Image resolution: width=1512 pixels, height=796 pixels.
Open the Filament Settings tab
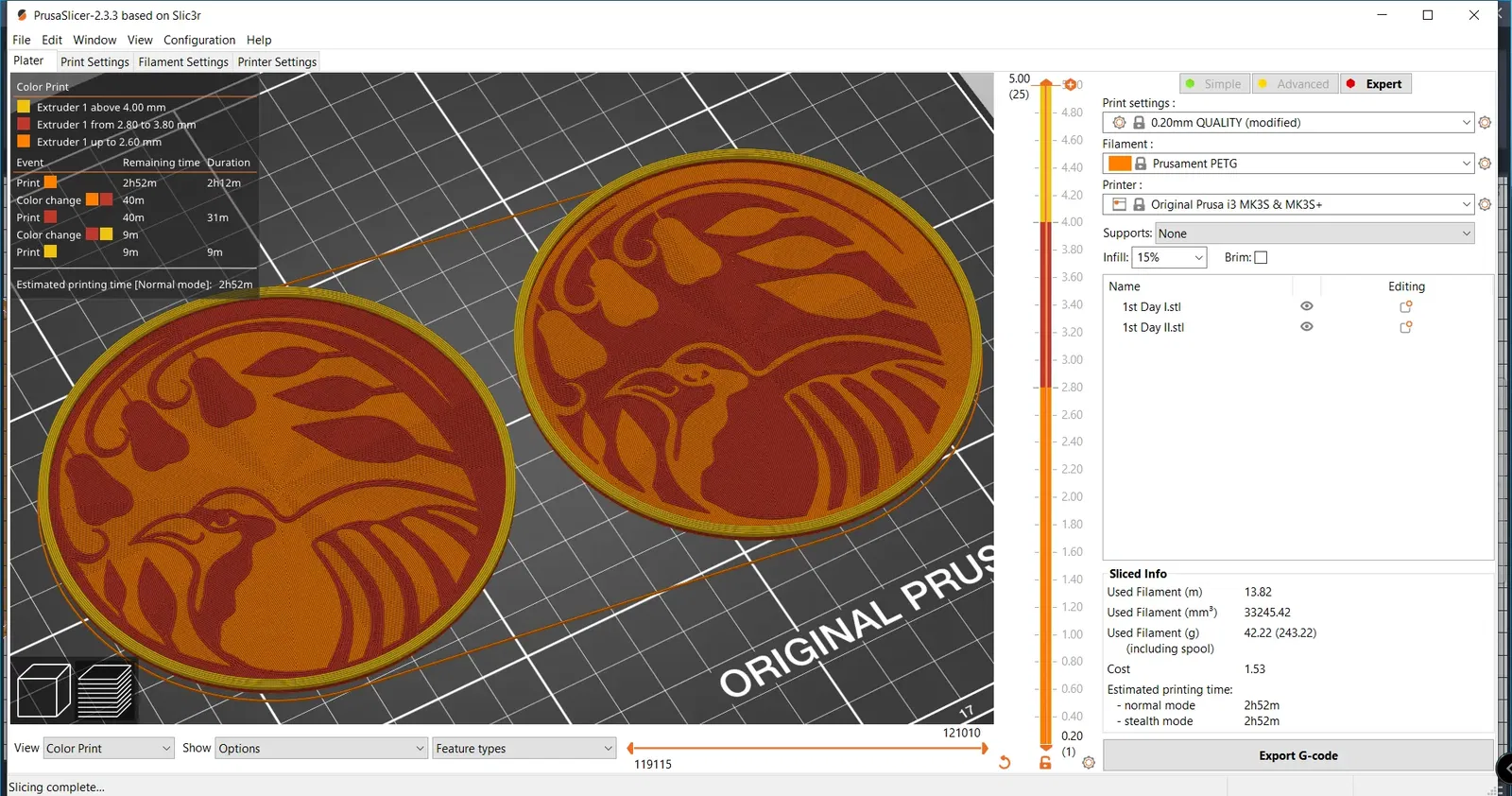tap(183, 61)
